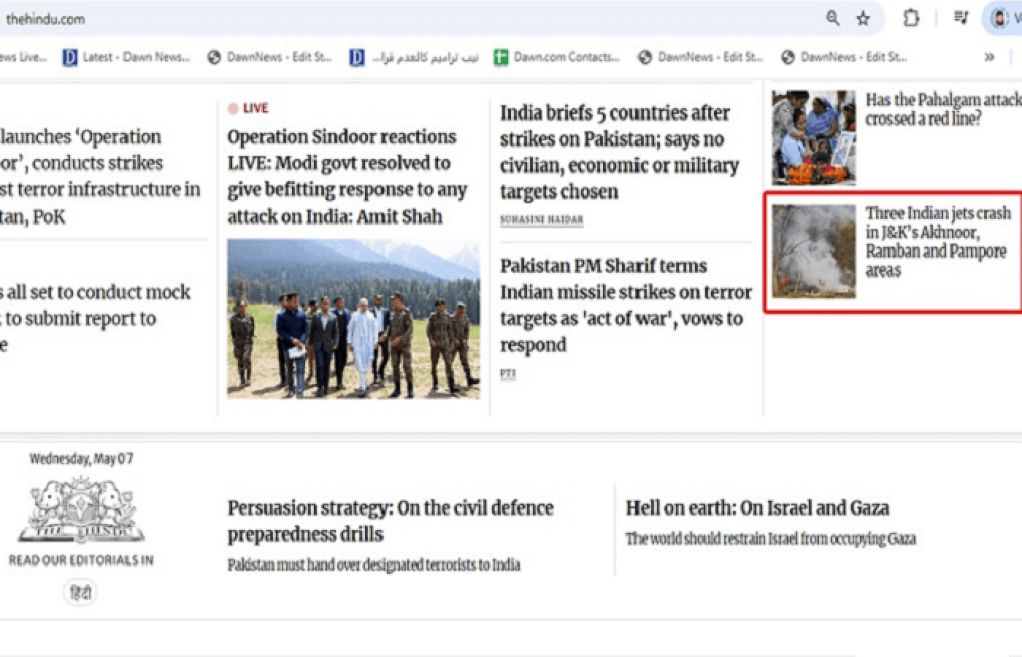
Task: Click the zoom magnifier icon in address bar
Action: point(832,18)
